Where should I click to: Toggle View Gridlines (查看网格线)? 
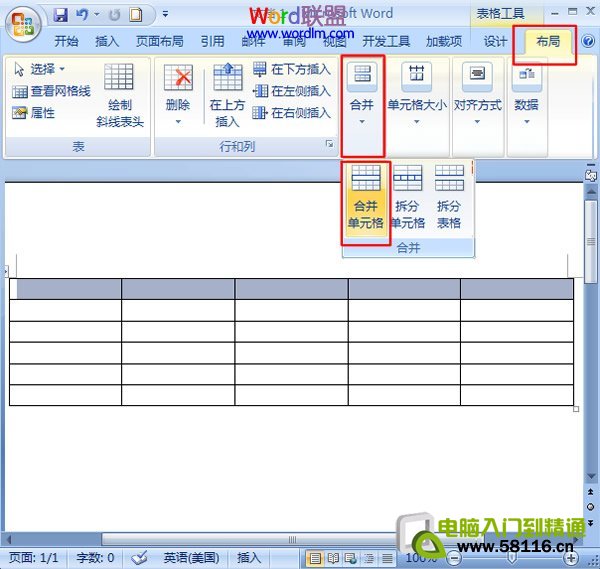[52, 91]
